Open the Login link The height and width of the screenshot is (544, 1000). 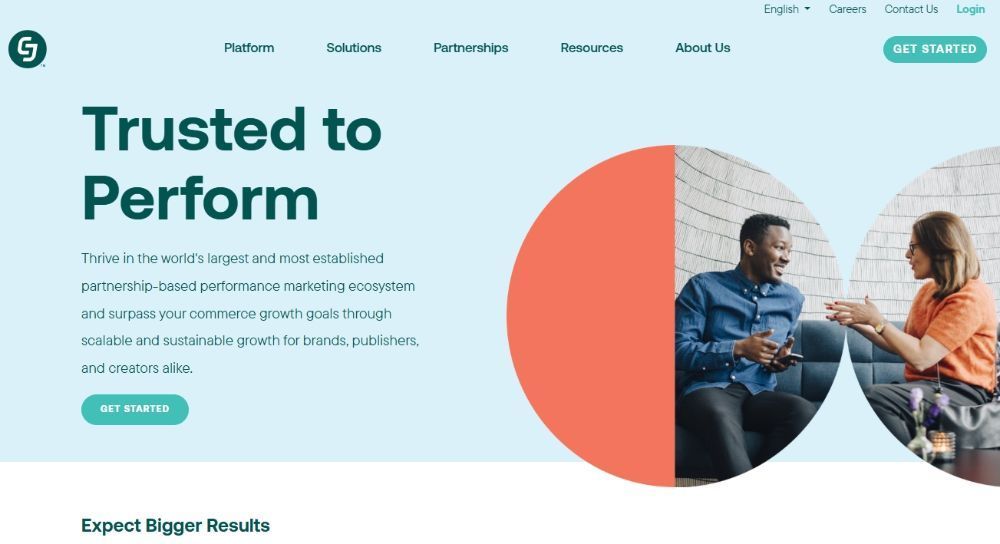970,9
